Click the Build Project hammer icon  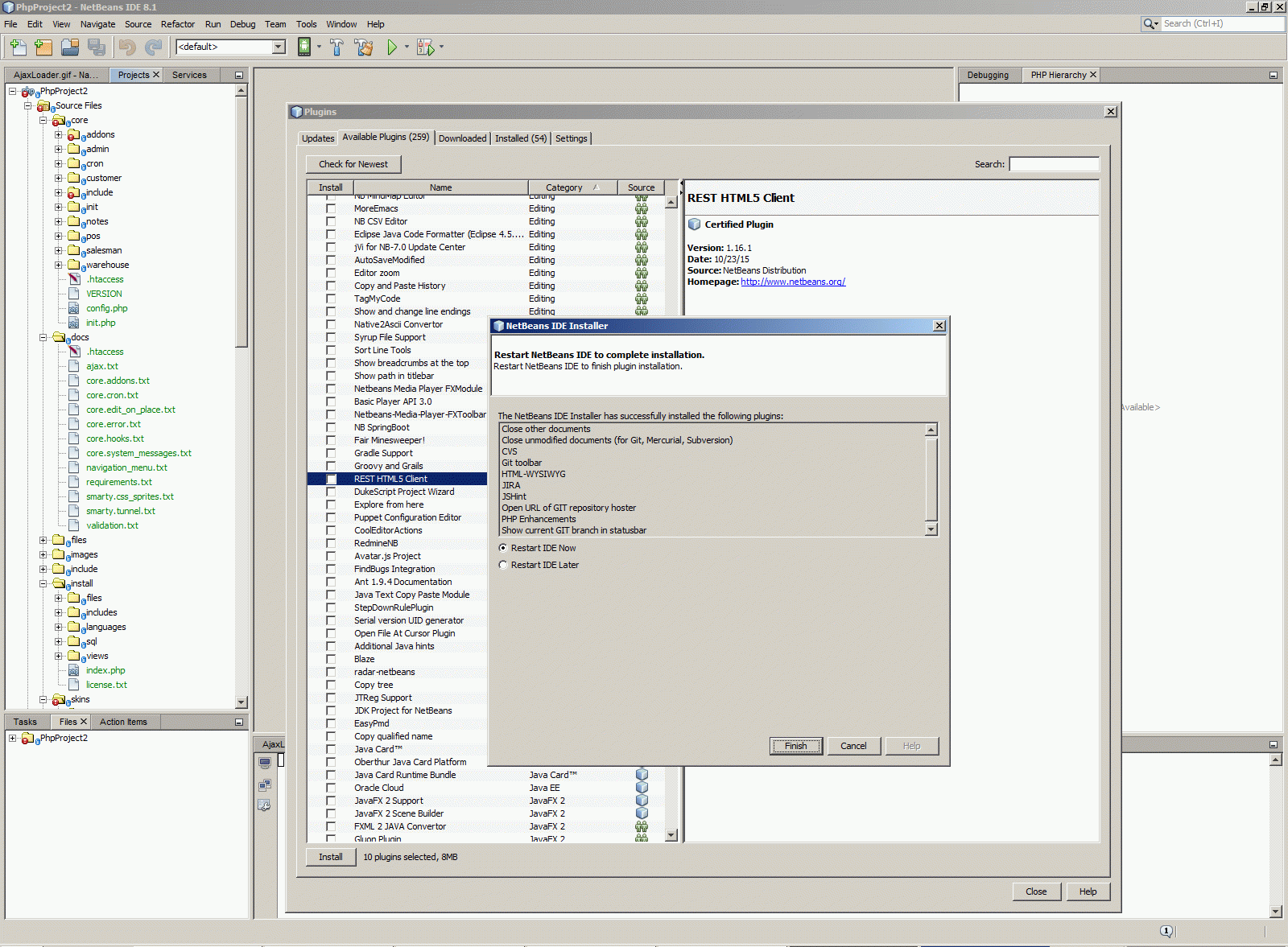(336, 47)
